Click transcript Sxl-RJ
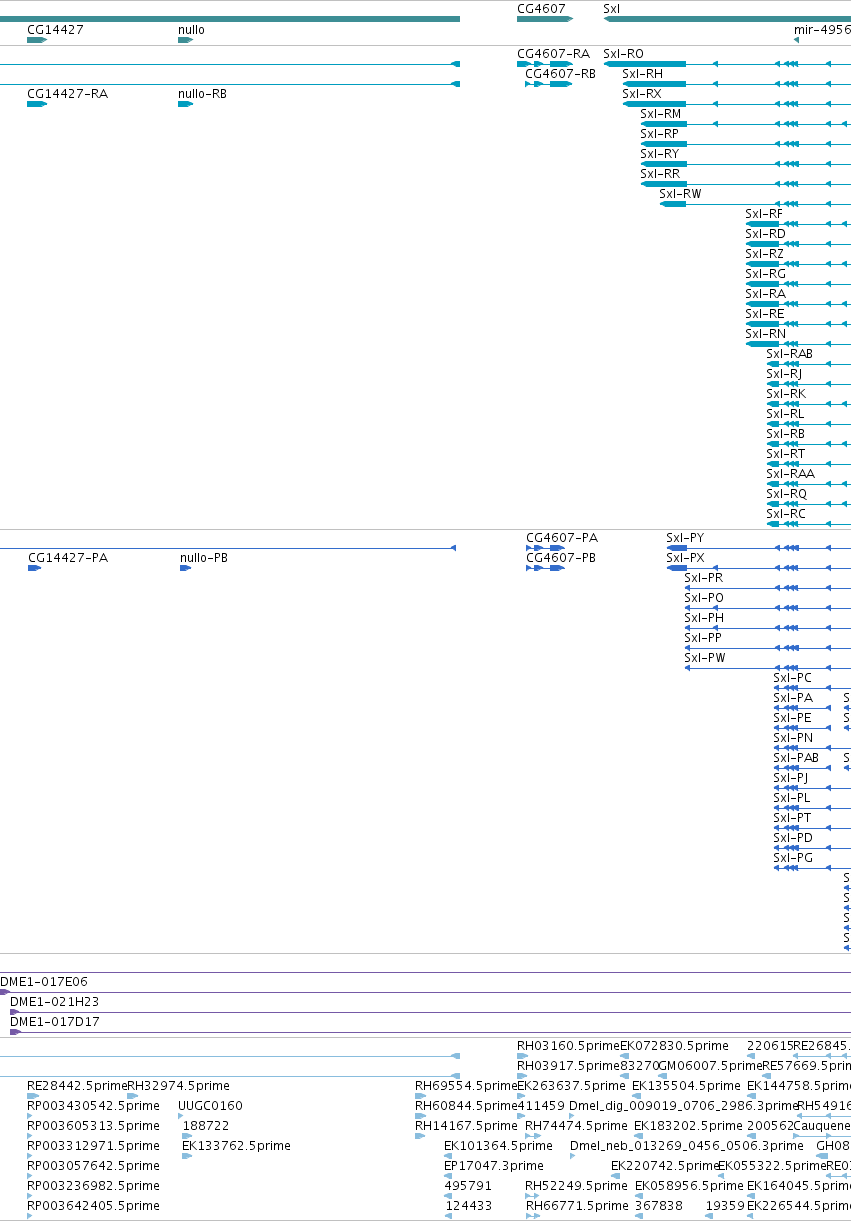The image size is (851, 1221). (x=784, y=373)
